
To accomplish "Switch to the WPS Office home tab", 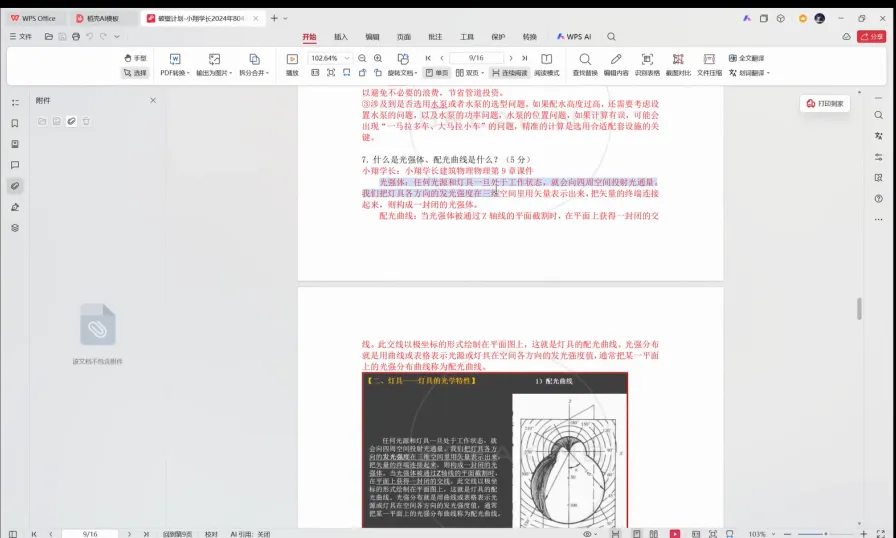I will 33,18.
